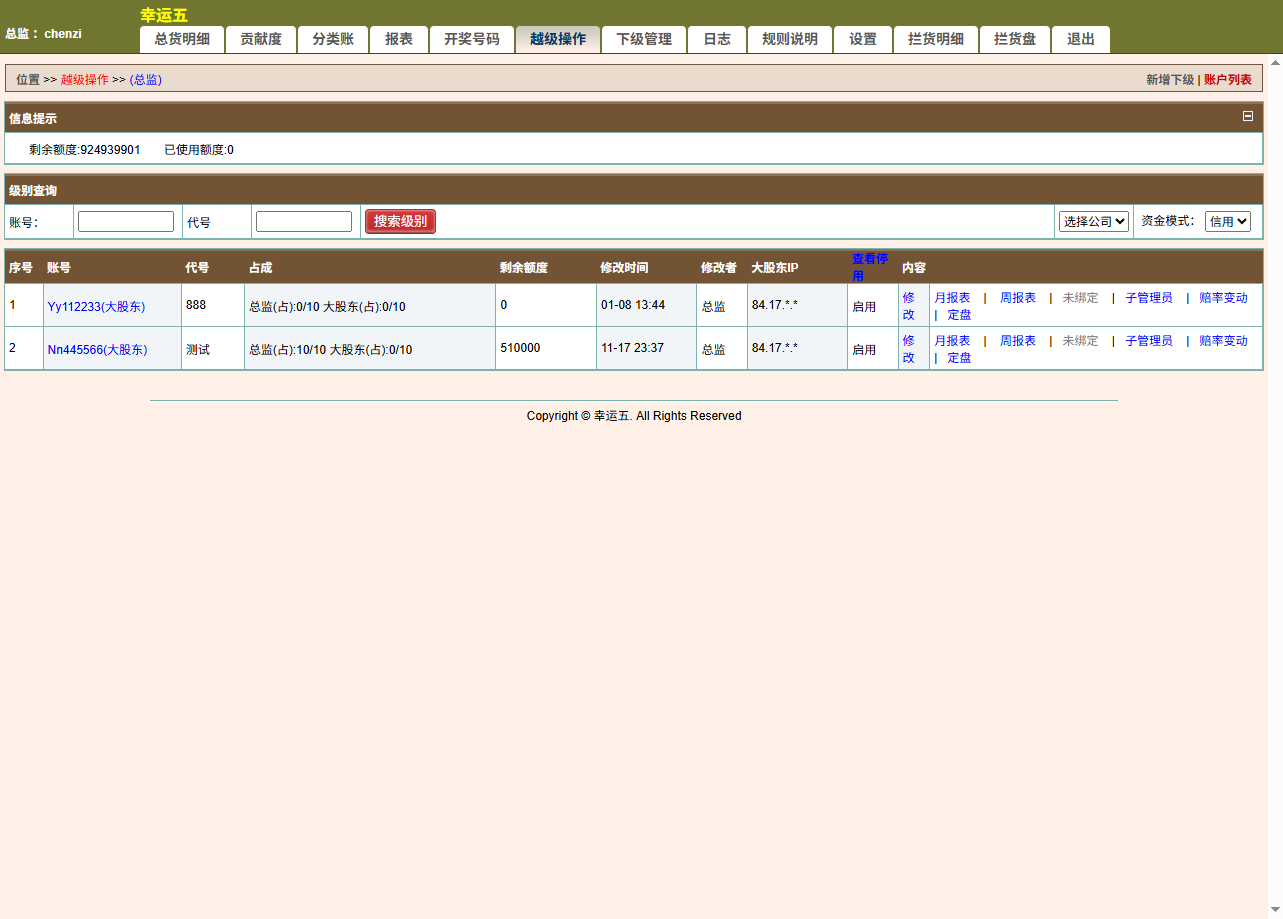
Task: Open the 账户列表 link
Action: pos(1227,79)
